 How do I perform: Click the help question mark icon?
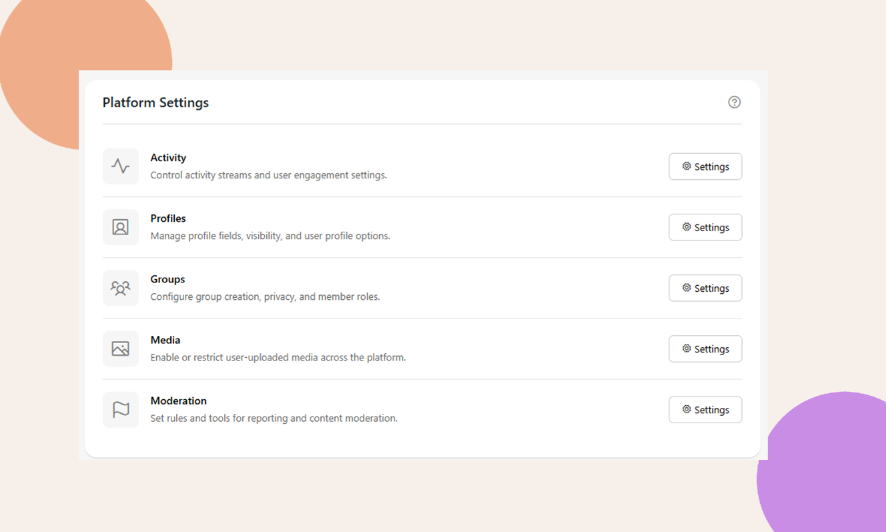(x=734, y=102)
